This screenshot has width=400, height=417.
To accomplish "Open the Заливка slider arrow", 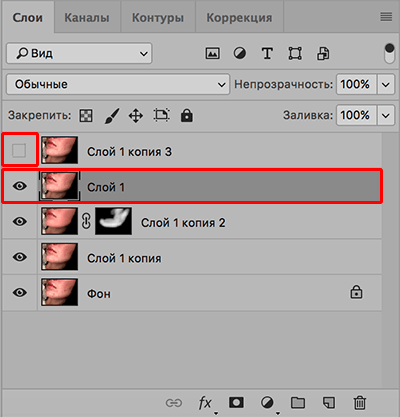I will tap(386, 116).
